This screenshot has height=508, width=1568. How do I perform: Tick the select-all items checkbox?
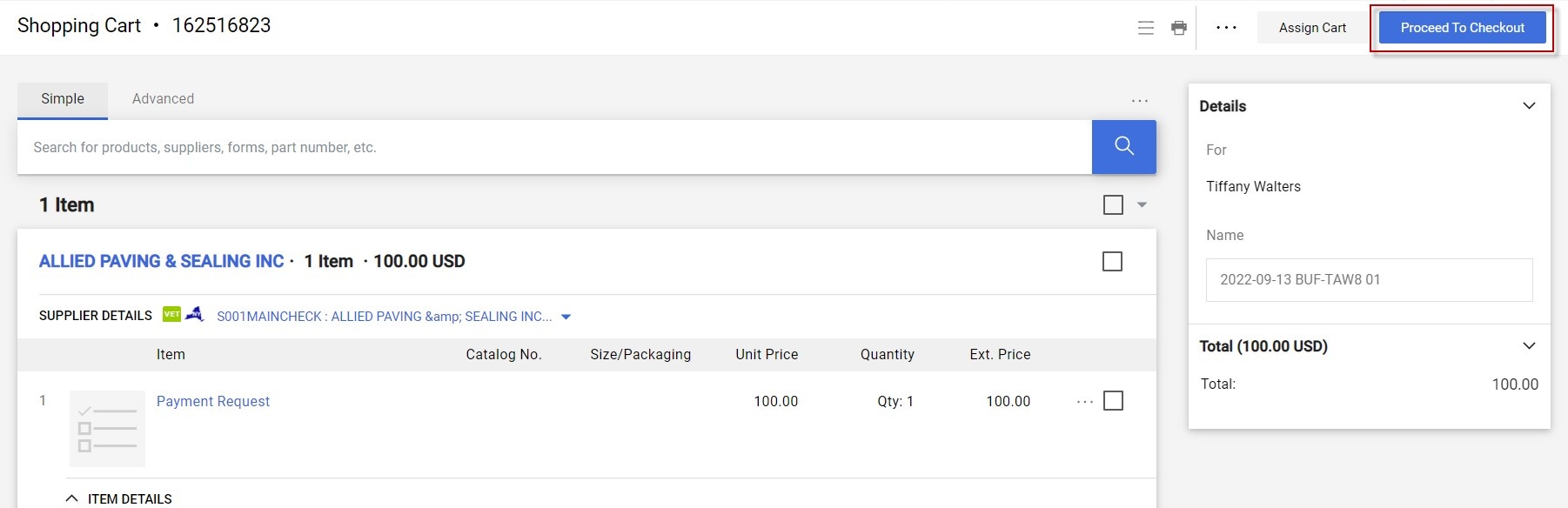[x=1113, y=205]
